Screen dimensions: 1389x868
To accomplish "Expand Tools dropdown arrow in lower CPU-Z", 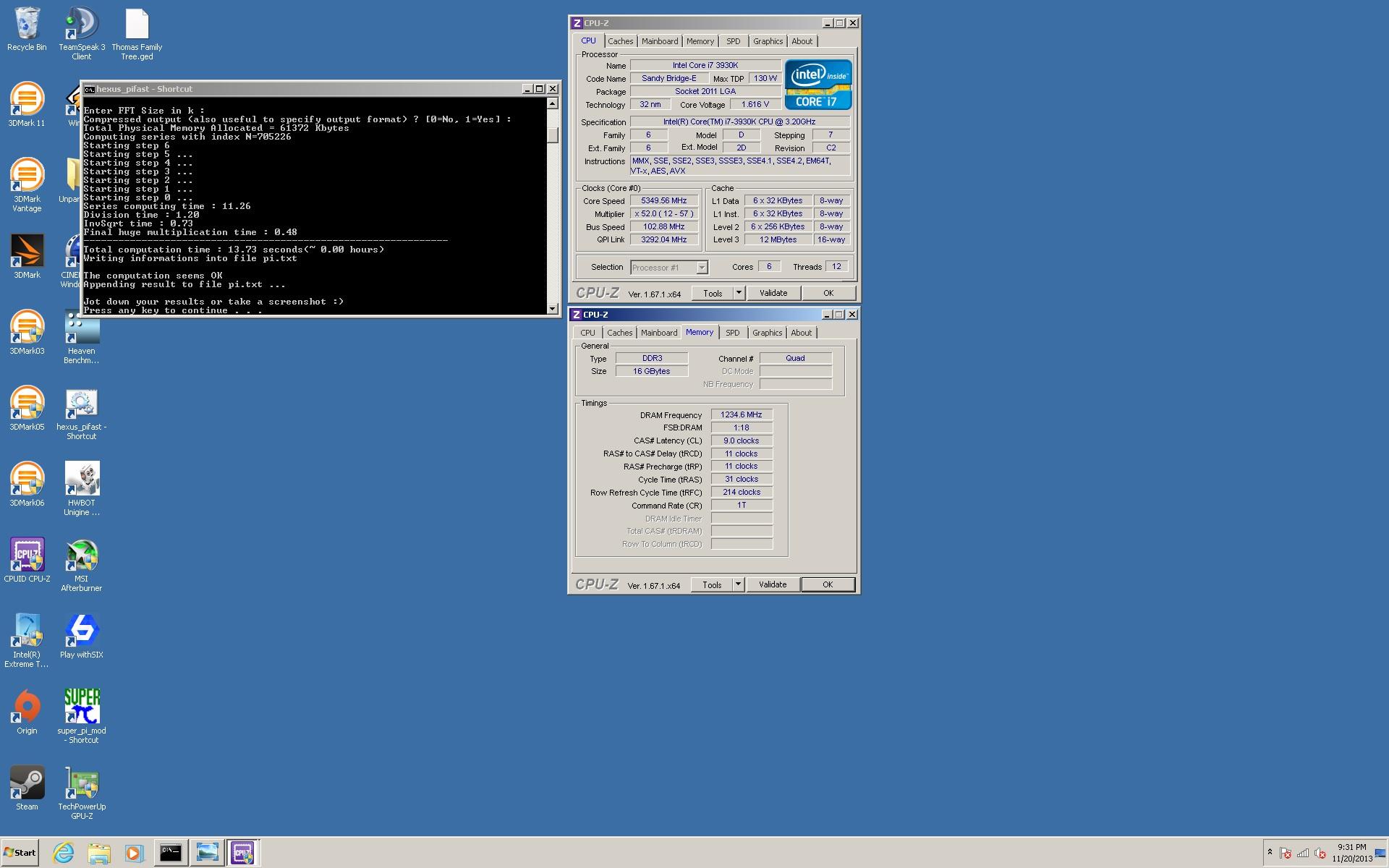I will pyautogui.click(x=738, y=584).
